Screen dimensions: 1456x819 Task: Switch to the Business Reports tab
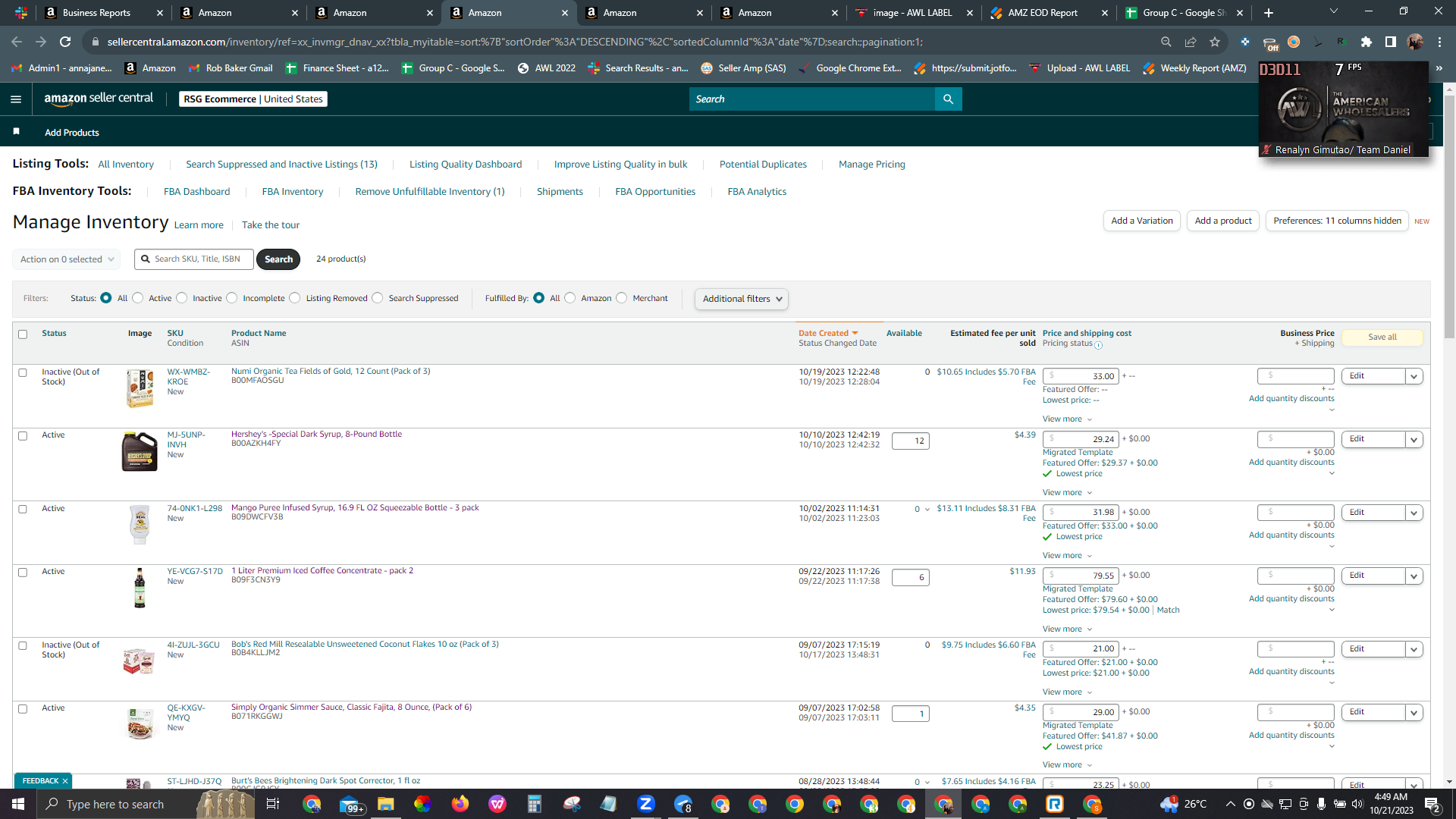[104, 13]
